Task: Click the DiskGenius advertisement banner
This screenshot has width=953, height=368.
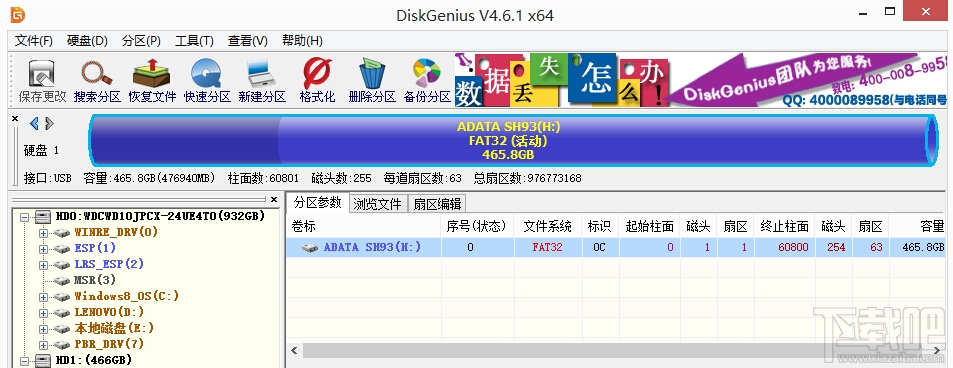Action: tap(701, 80)
